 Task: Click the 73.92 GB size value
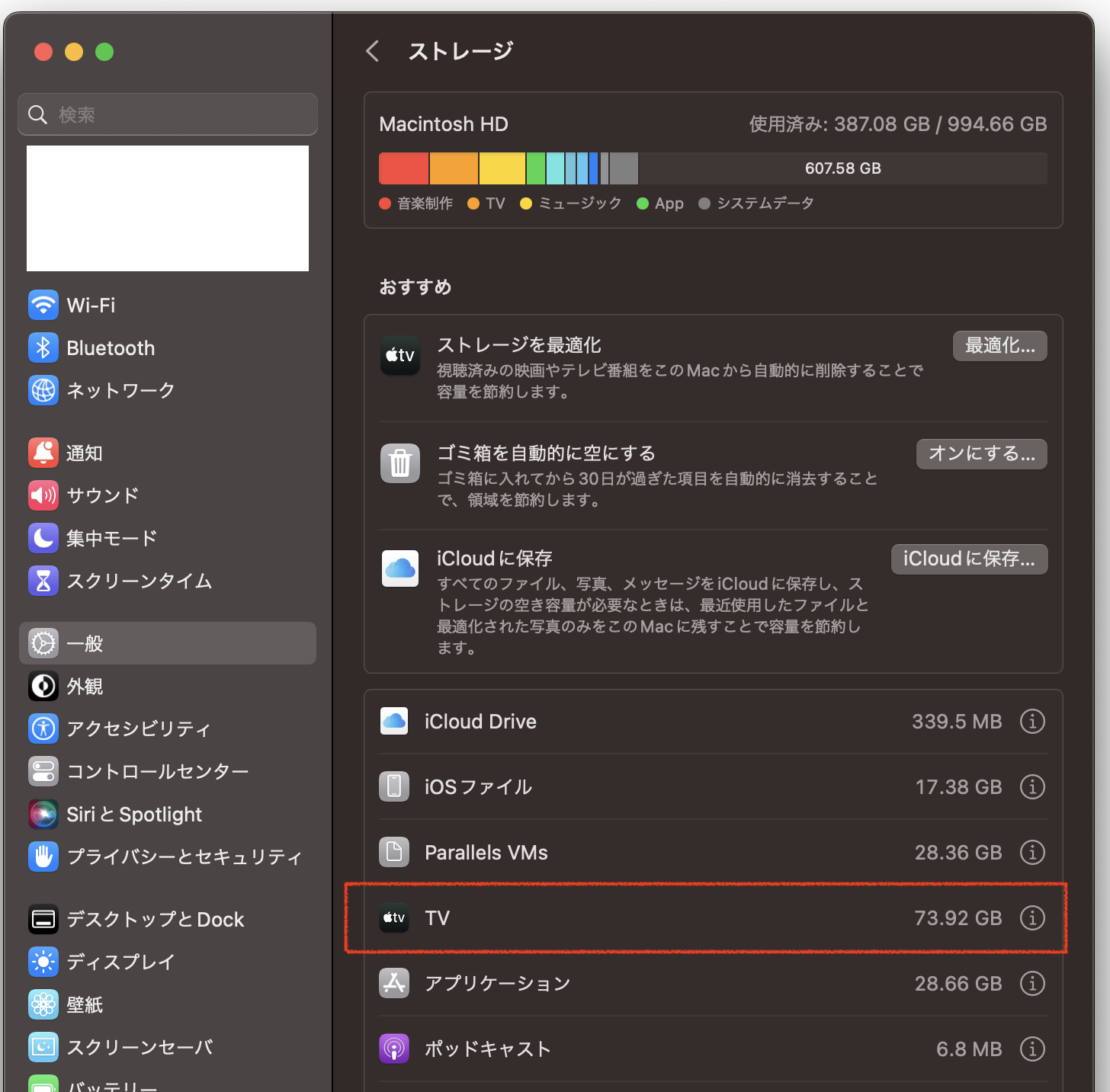click(x=958, y=918)
